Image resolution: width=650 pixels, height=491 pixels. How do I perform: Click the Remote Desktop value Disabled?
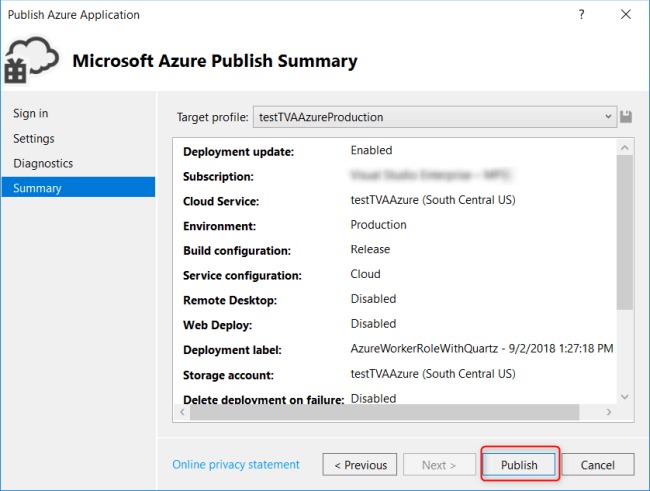pos(373,299)
